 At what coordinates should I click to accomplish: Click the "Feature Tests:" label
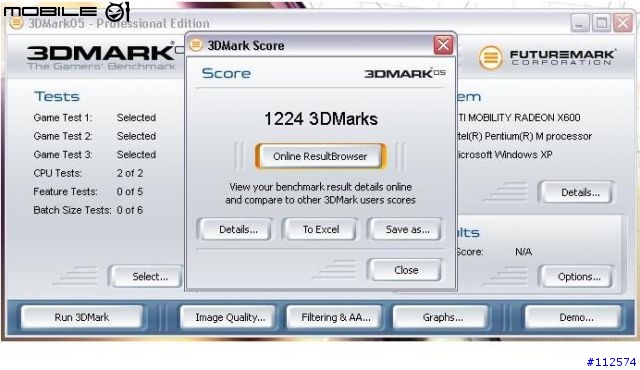pos(65,191)
